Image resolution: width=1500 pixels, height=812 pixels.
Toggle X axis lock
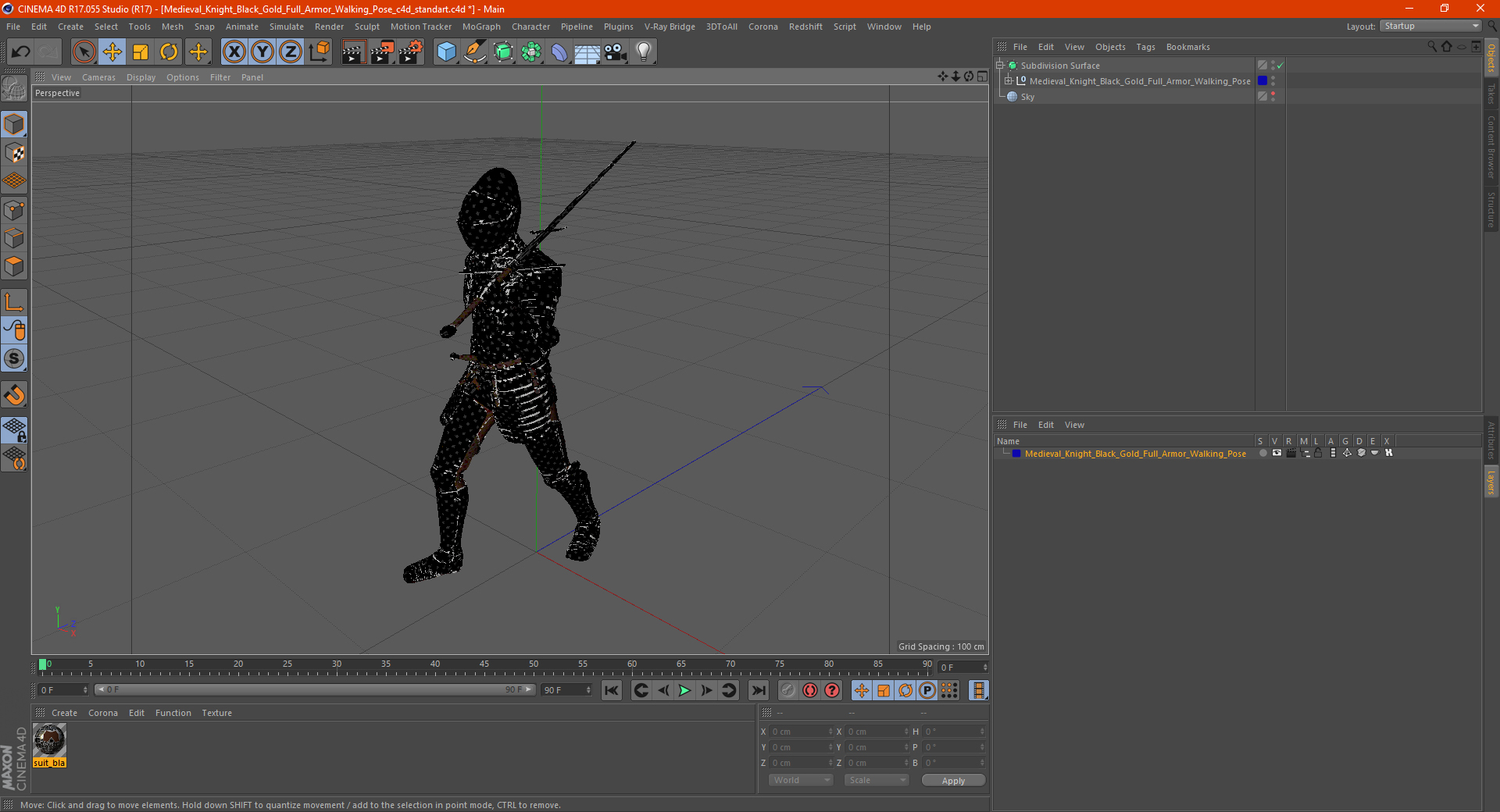[x=234, y=52]
